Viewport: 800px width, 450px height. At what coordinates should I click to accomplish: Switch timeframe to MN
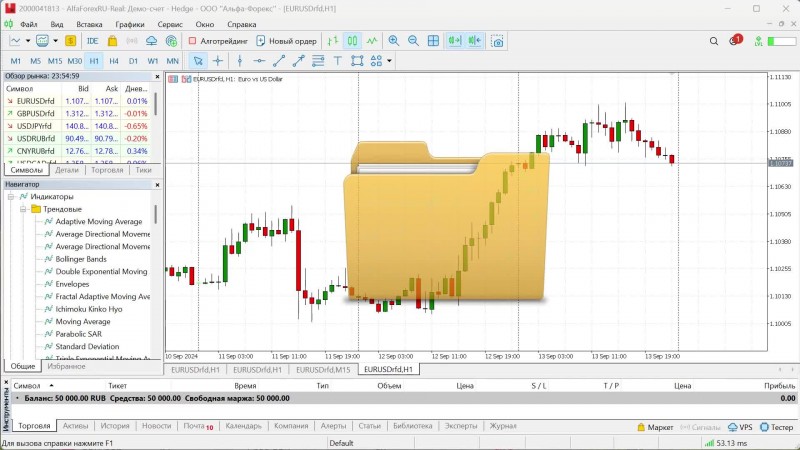(x=172, y=61)
